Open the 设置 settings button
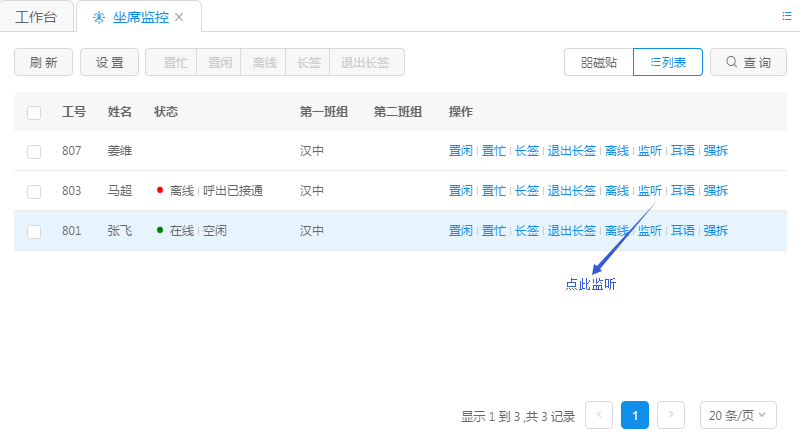Image resolution: width=800 pixels, height=435 pixels. coord(109,62)
